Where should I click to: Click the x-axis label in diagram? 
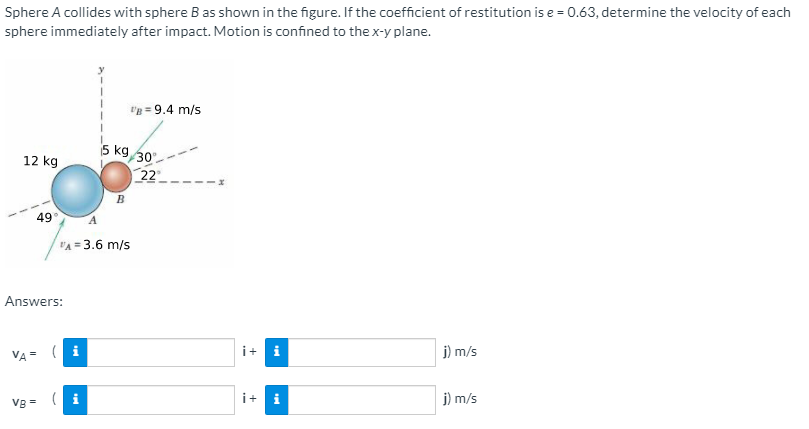[221, 182]
